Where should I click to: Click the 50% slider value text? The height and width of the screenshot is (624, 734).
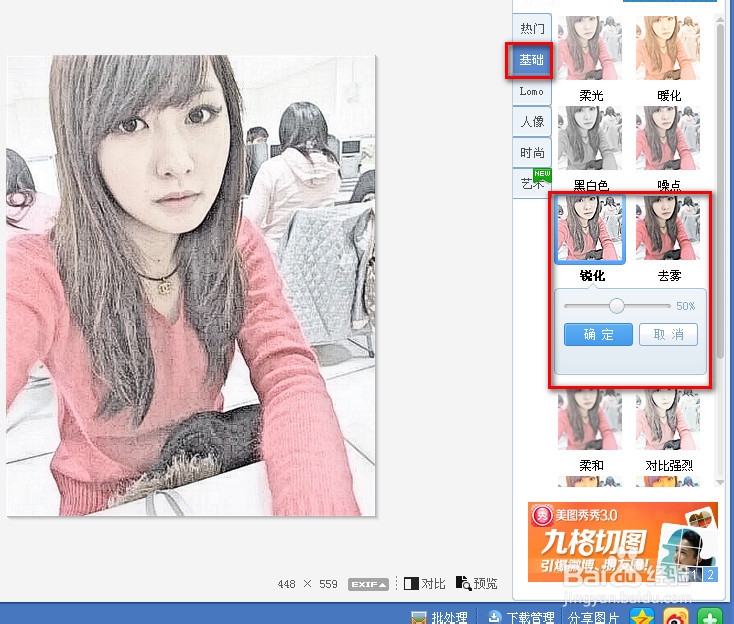coord(686,306)
